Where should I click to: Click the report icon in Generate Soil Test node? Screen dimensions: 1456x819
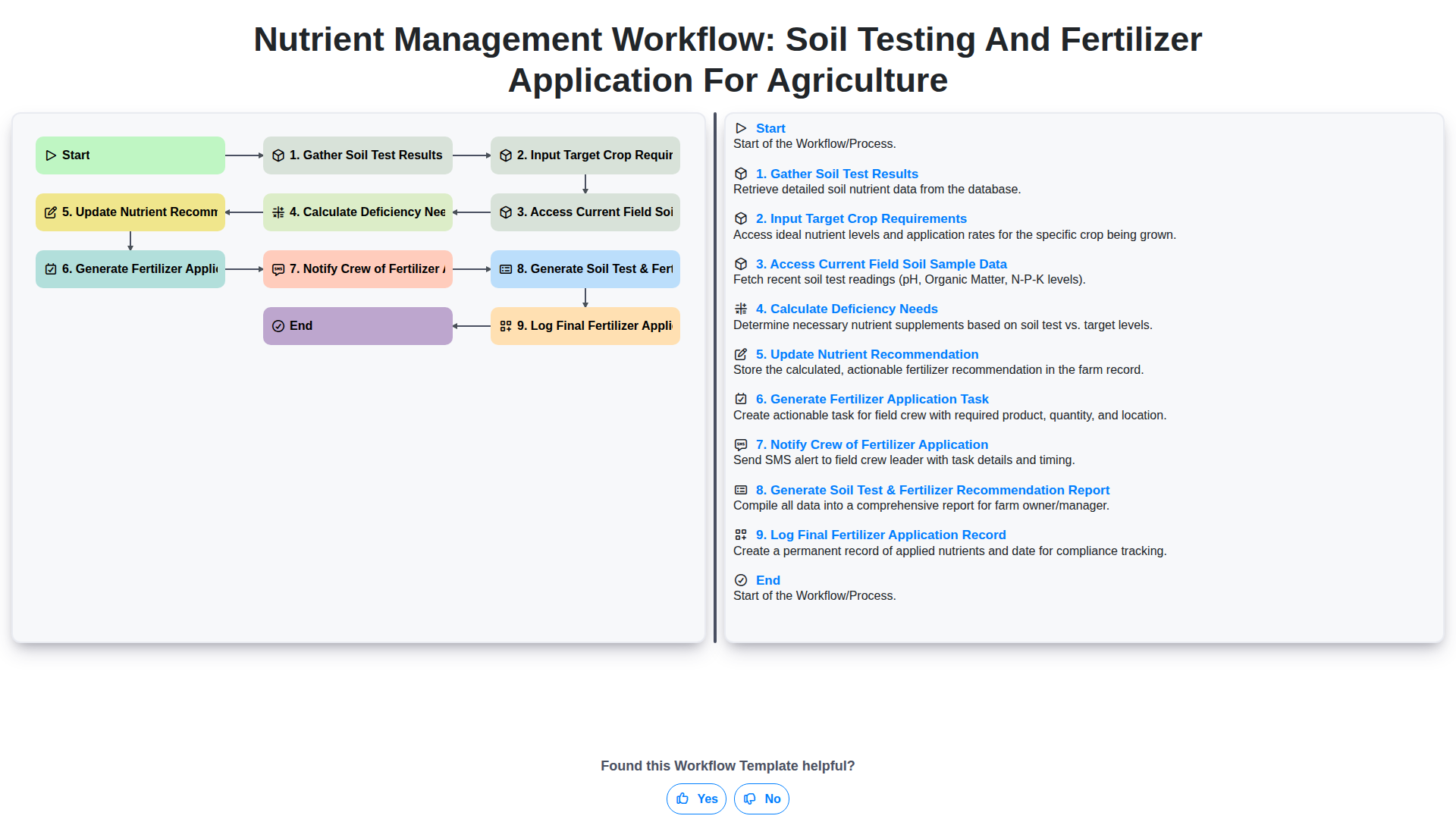(x=506, y=269)
